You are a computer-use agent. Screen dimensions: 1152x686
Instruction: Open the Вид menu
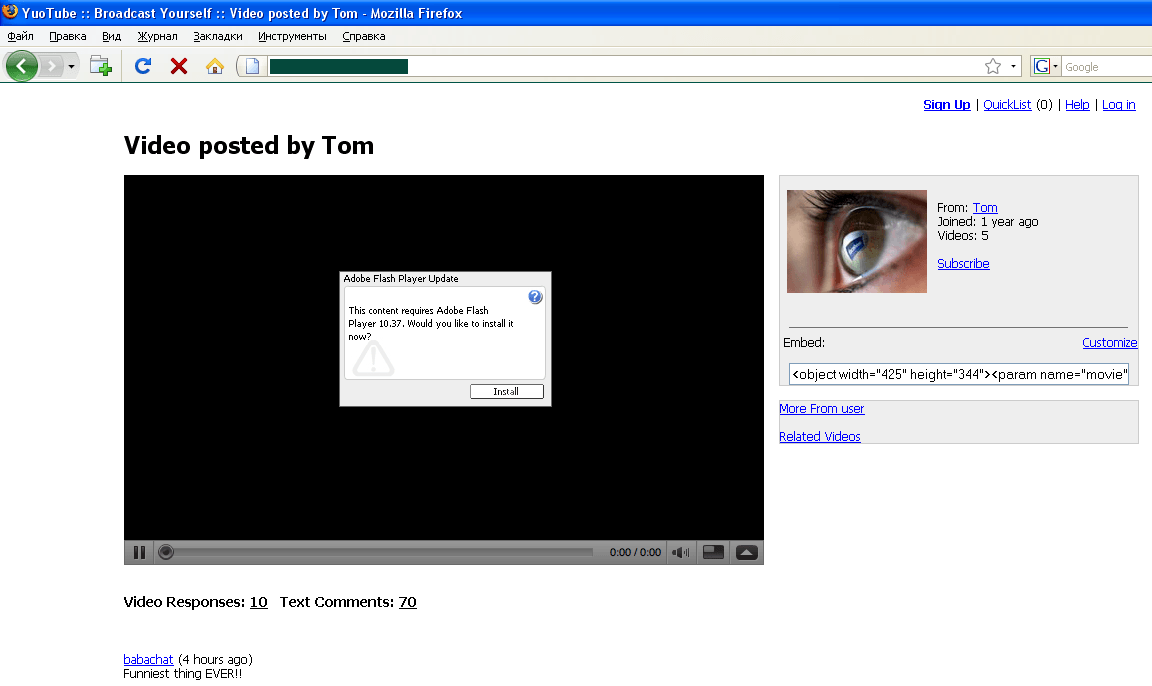pos(112,36)
